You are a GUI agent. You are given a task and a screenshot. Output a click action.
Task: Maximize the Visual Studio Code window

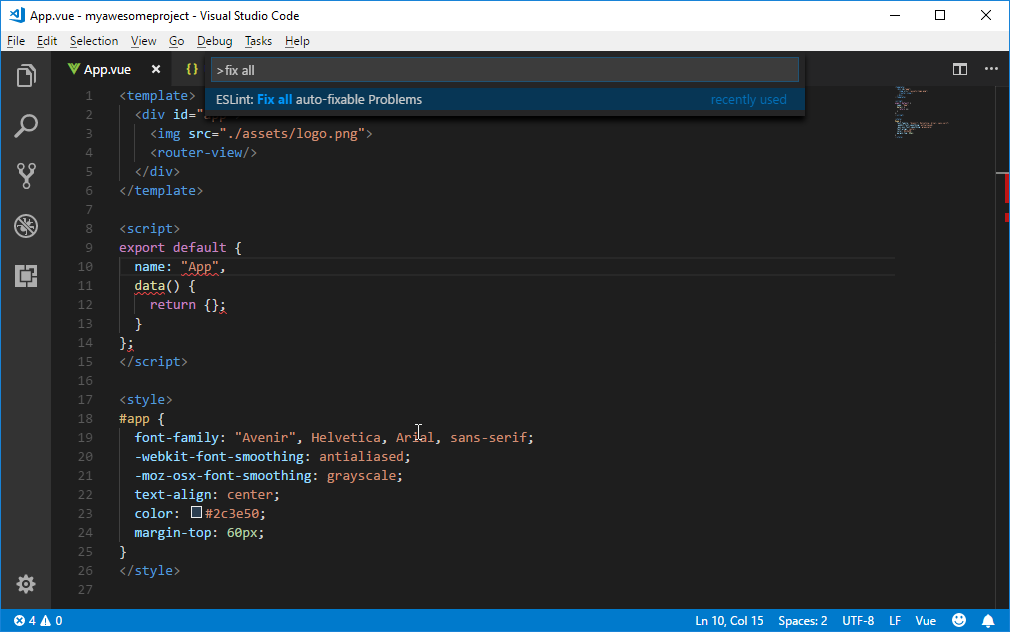tap(940, 15)
